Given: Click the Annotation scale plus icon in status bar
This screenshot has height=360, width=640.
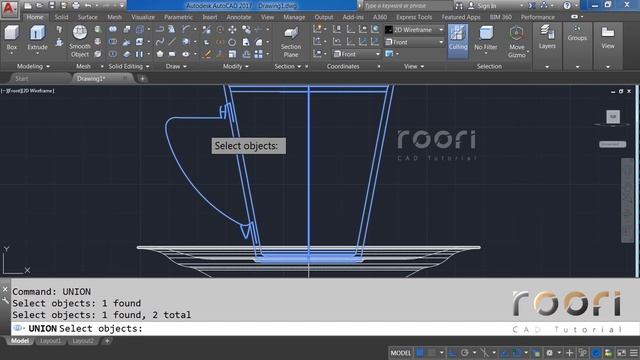Looking at the screenshot, I should point(570,353).
